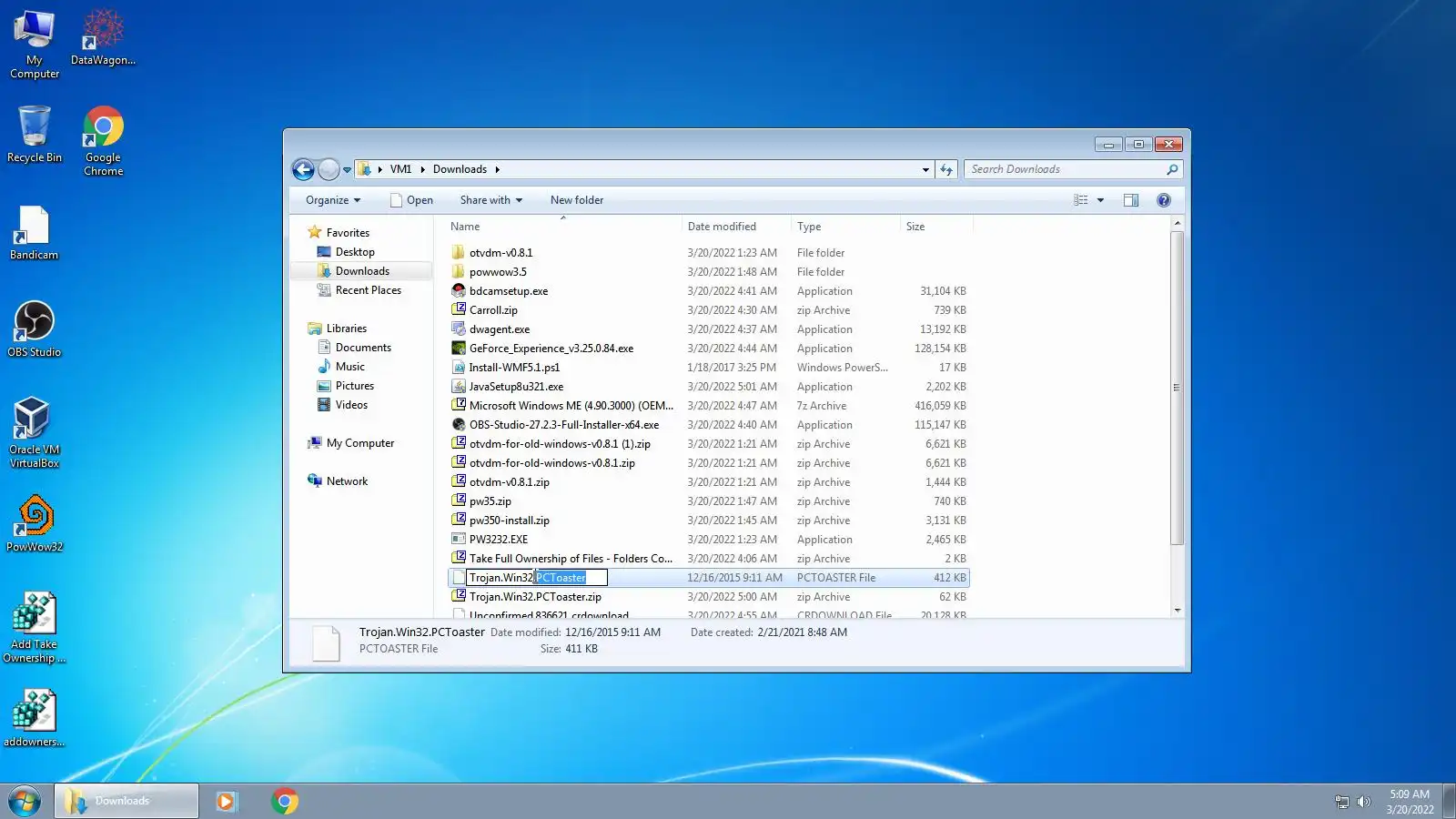Click the volume icon in system tray
This screenshot has height=819, width=1456.
tap(1363, 802)
